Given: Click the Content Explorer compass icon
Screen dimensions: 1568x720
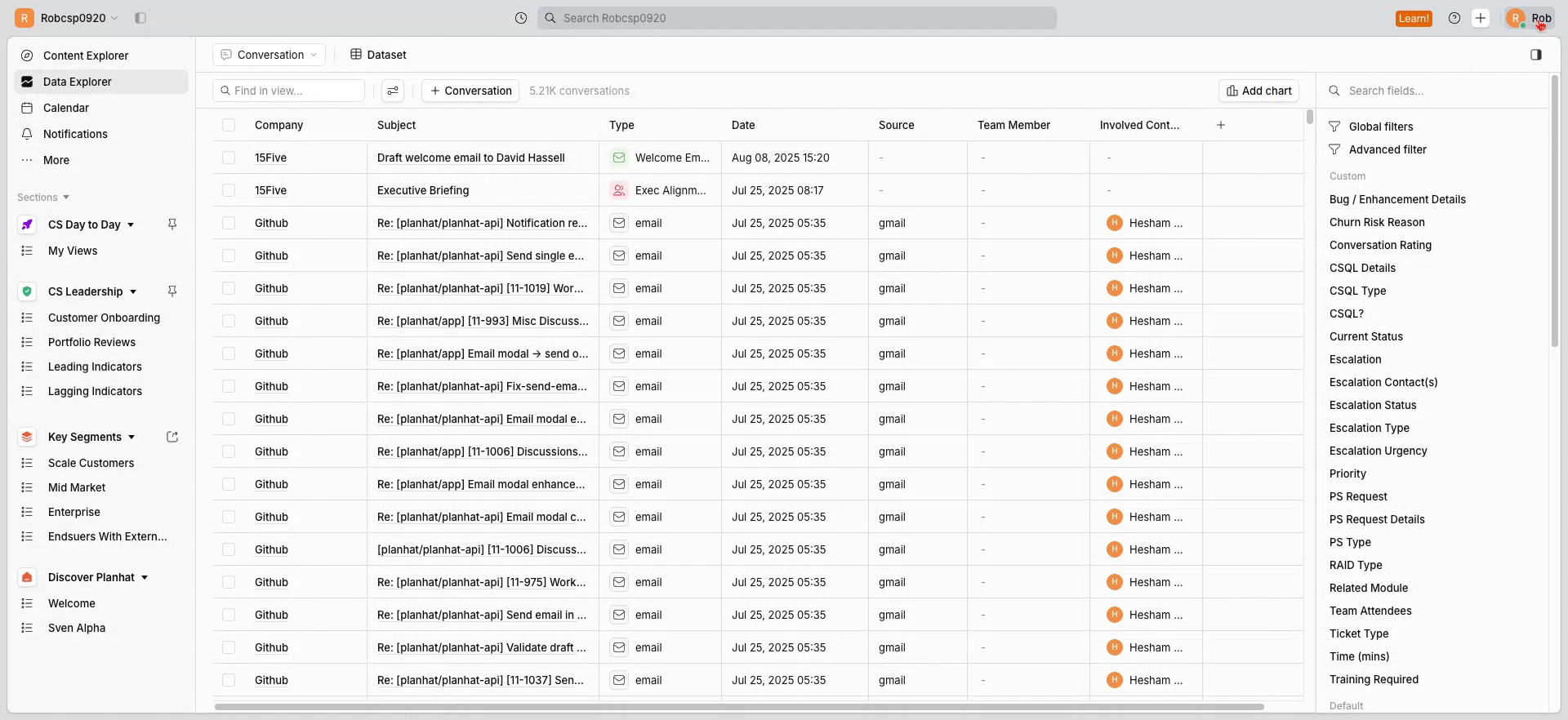Looking at the screenshot, I should pyautogui.click(x=27, y=56).
